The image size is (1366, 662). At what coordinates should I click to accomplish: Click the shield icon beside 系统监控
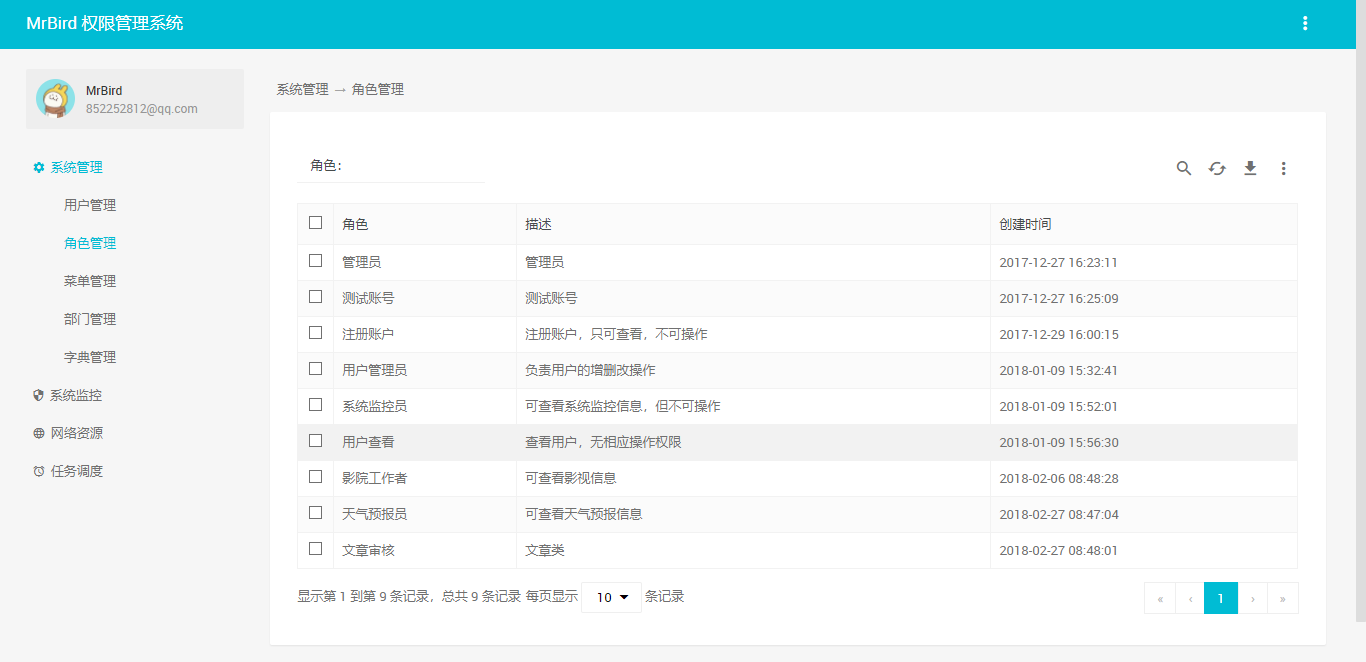click(39, 395)
